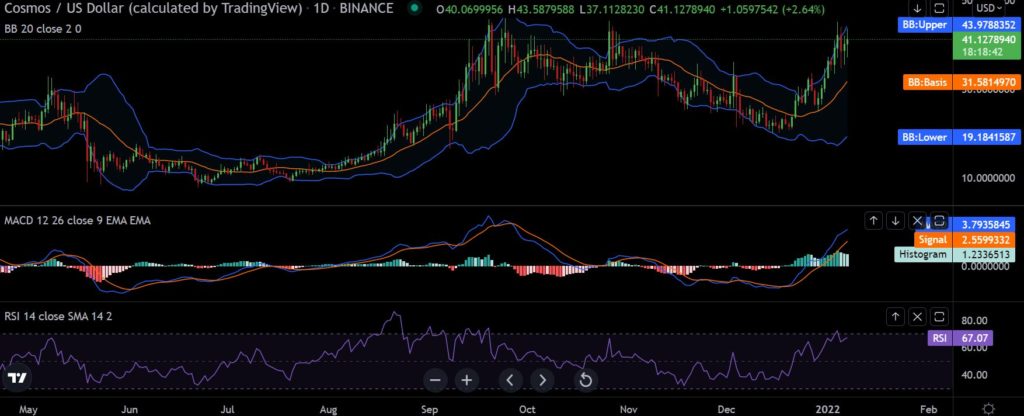Reset the chart view
The height and width of the screenshot is (416, 1024).
click(x=586, y=379)
